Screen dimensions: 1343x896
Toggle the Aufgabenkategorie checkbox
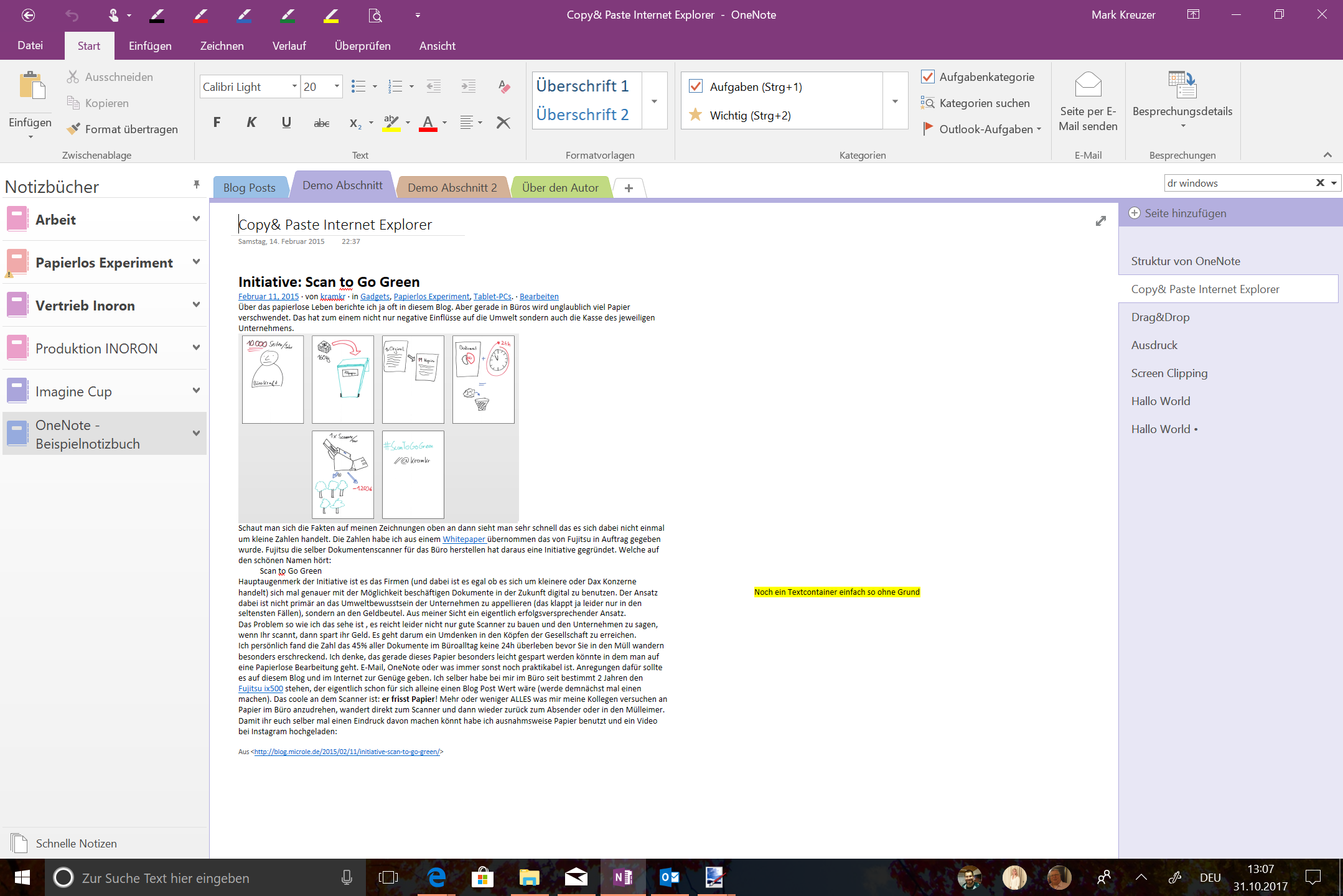(x=928, y=77)
